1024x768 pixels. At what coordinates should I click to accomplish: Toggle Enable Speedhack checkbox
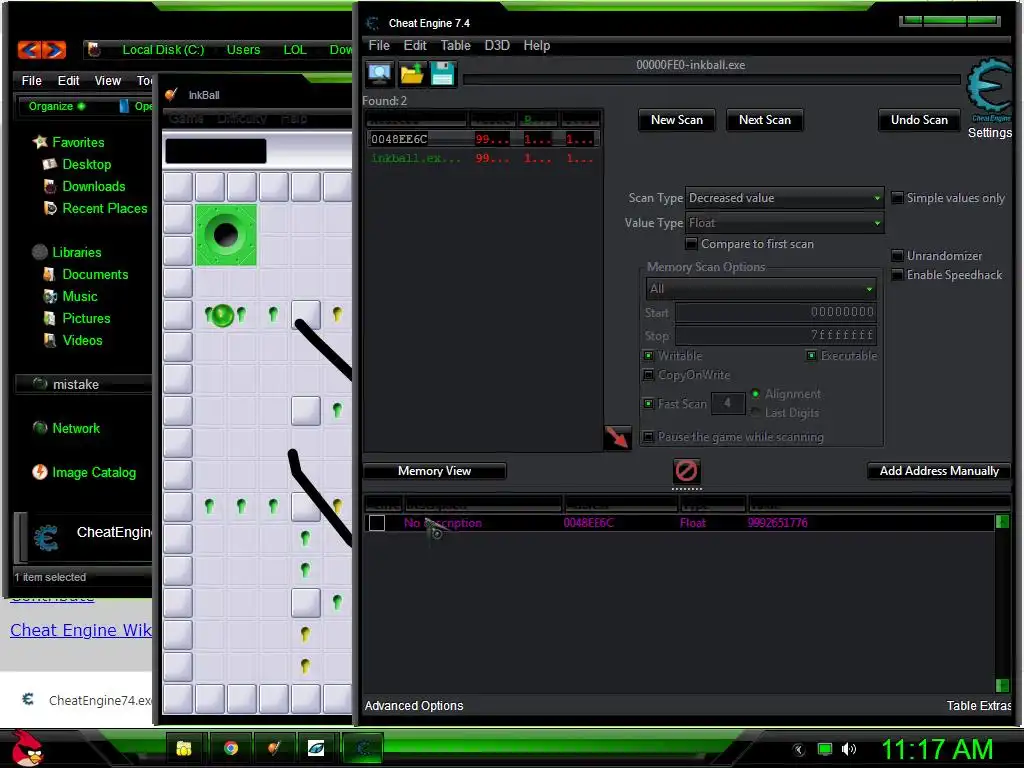898,274
